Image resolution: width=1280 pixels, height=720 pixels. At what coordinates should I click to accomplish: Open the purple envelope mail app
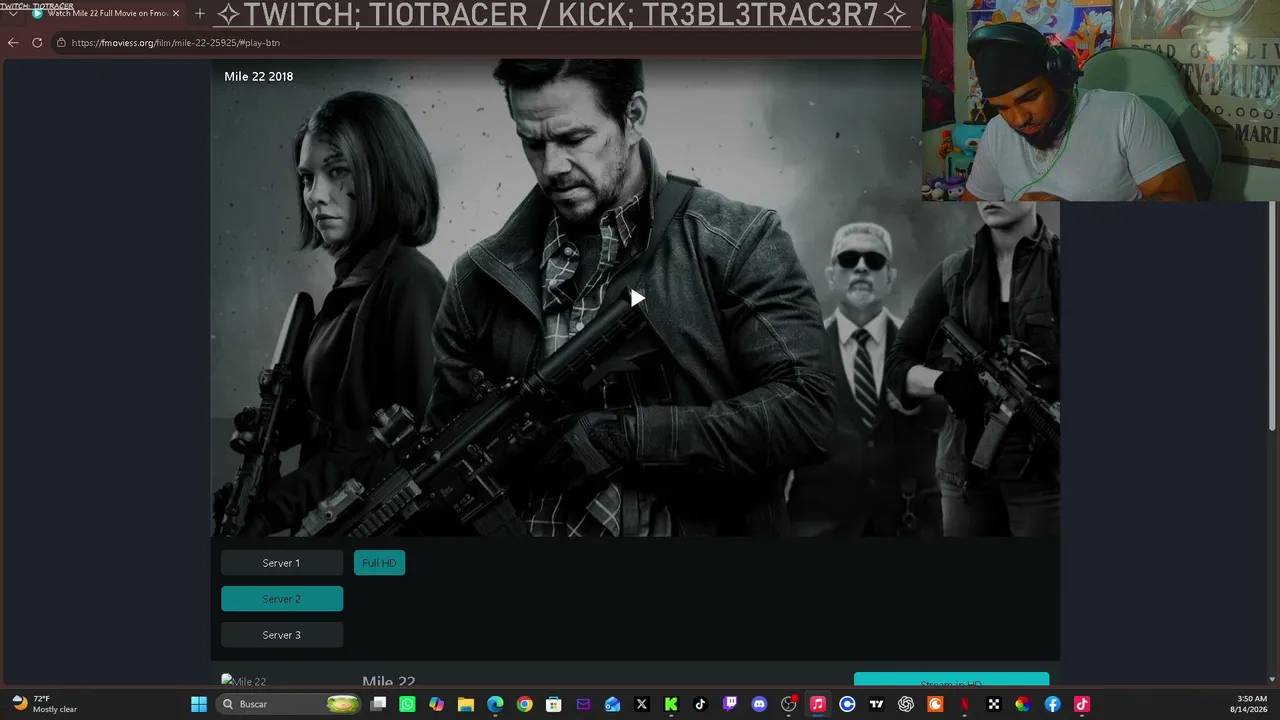tap(583, 704)
